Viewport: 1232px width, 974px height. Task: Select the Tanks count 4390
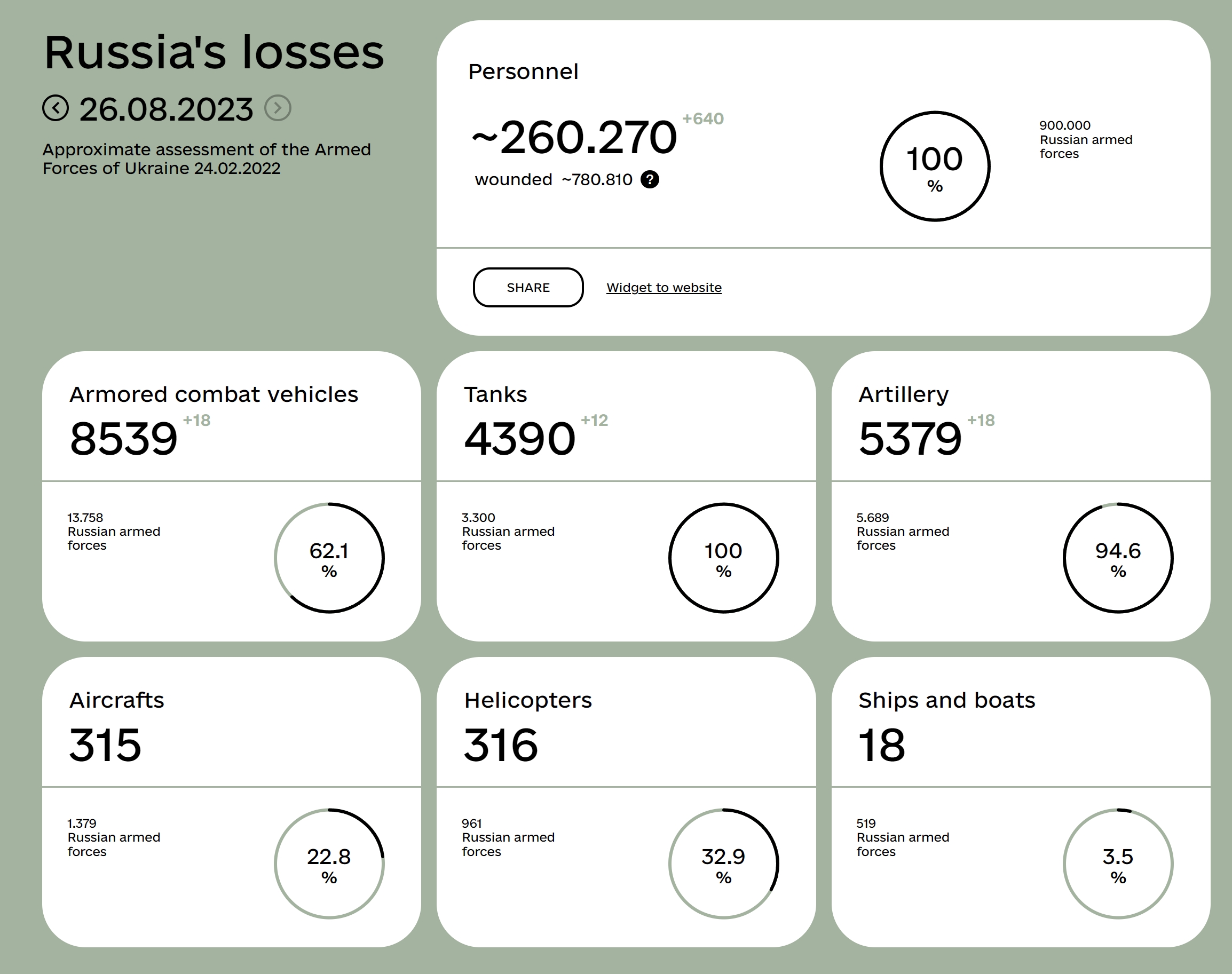(x=519, y=439)
